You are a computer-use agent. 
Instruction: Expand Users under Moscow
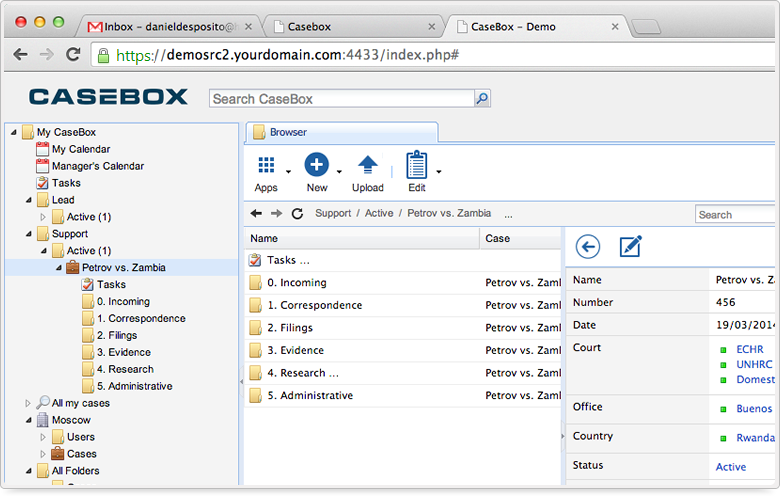tap(43, 437)
